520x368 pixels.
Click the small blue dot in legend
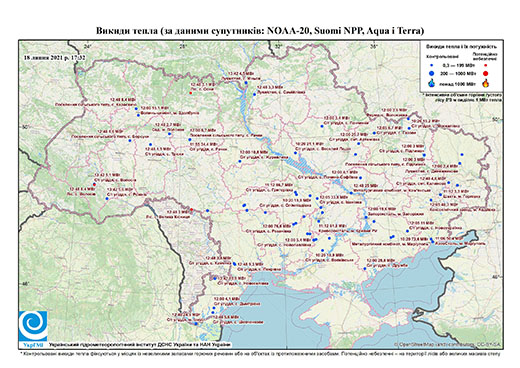pos(432,65)
